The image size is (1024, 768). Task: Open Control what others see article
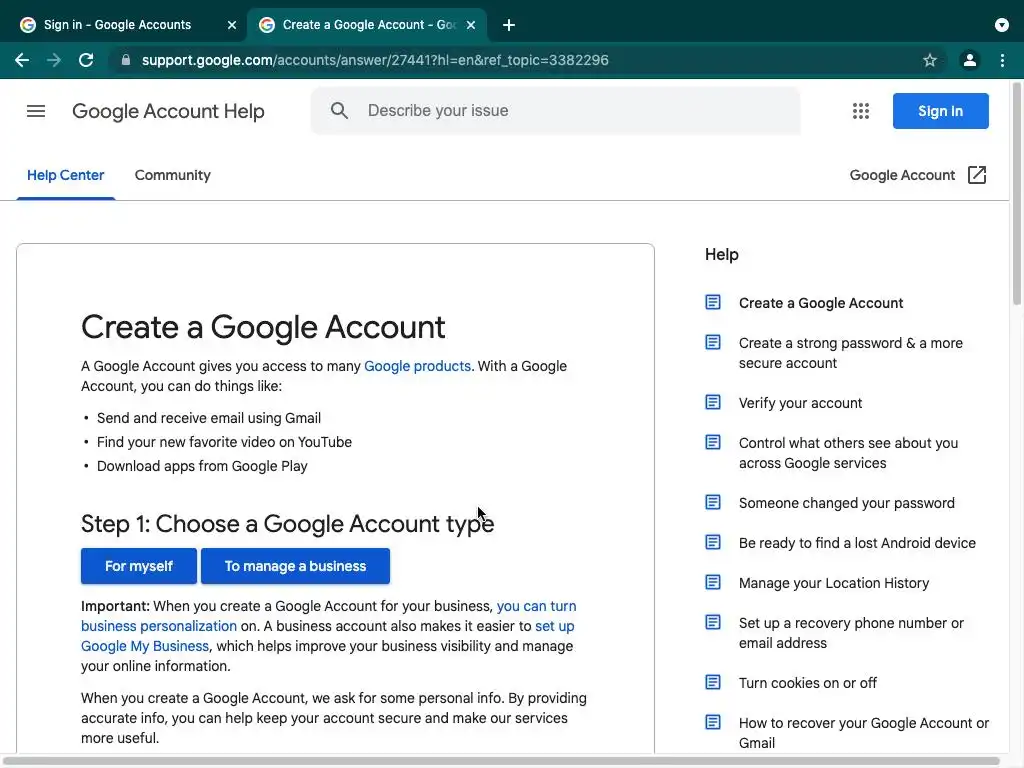click(848, 453)
